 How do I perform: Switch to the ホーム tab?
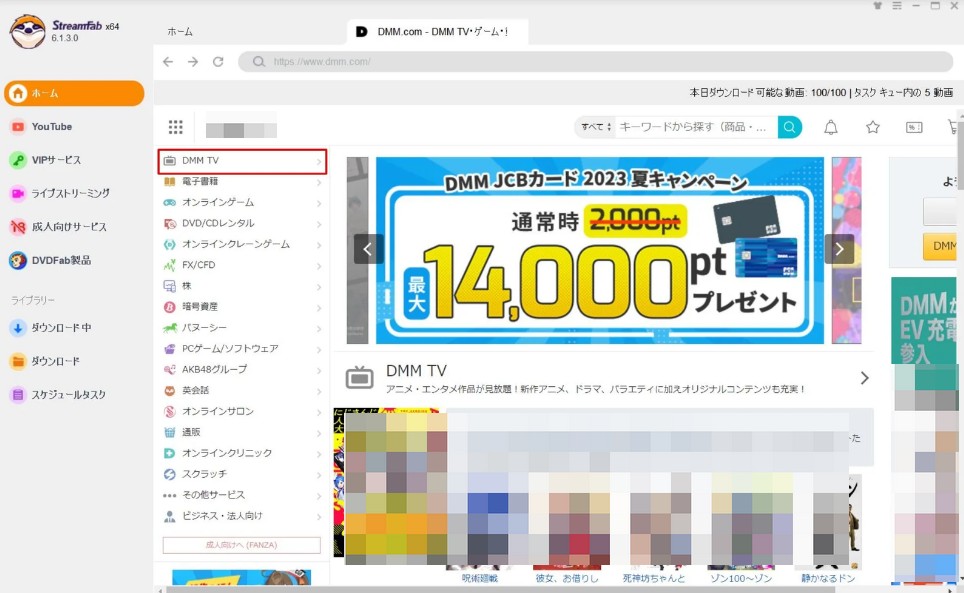(x=180, y=31)
